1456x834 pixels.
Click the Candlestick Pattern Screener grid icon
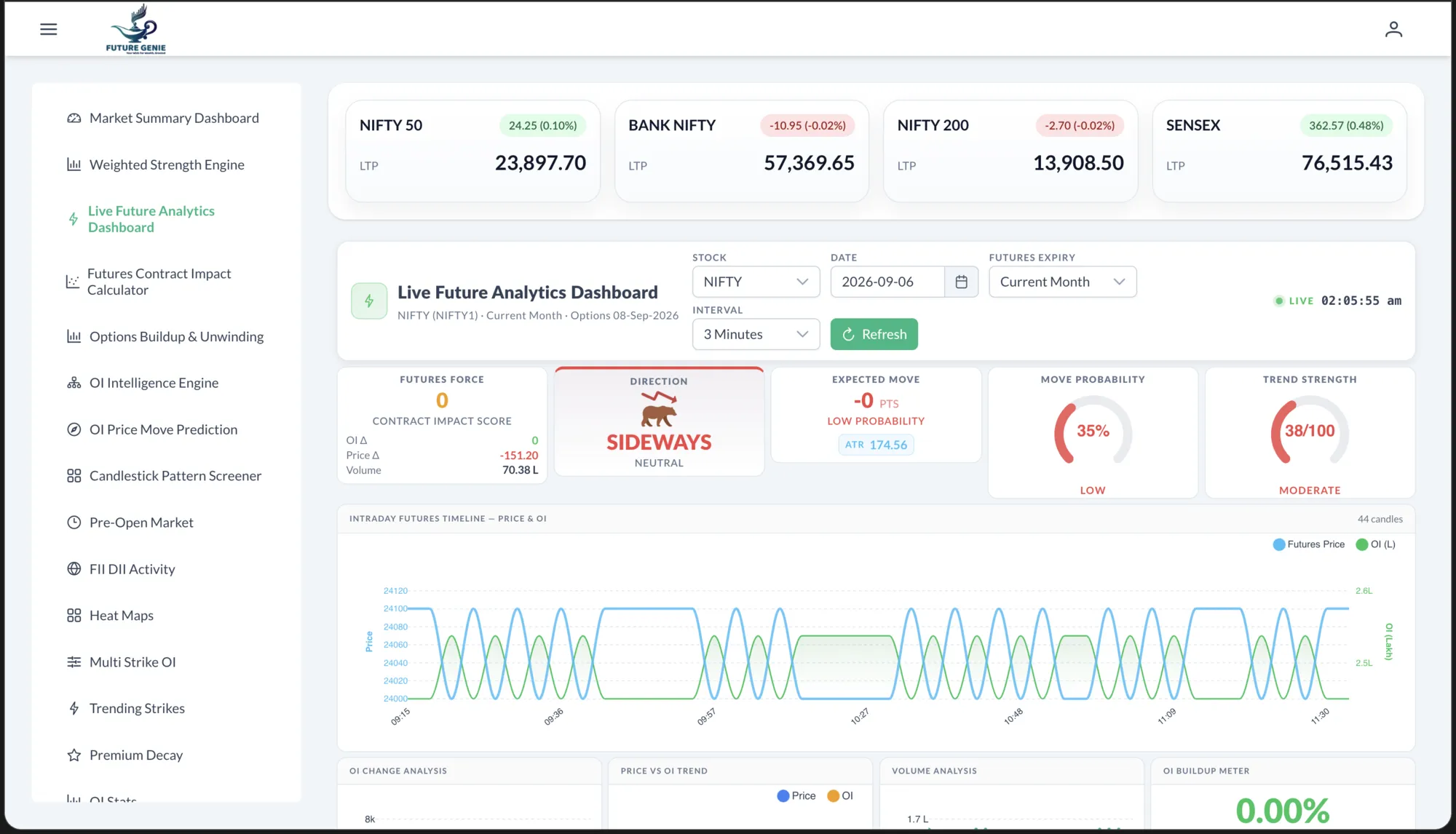(74, 476)
